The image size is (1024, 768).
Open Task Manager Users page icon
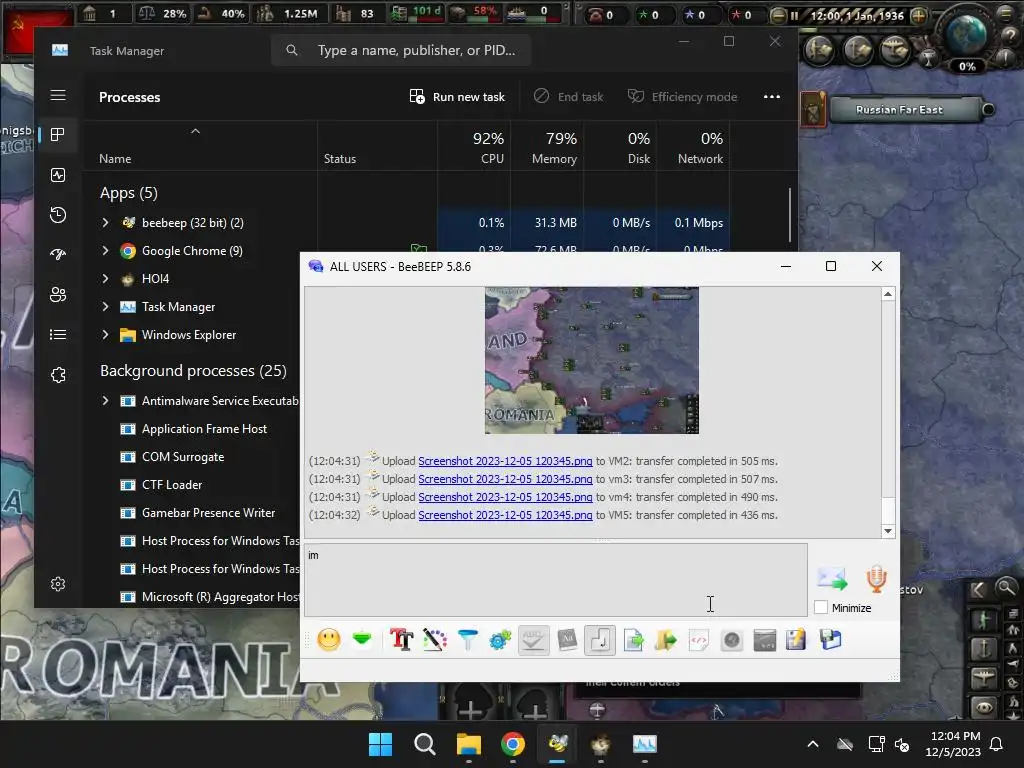click(x=58, y=295)
